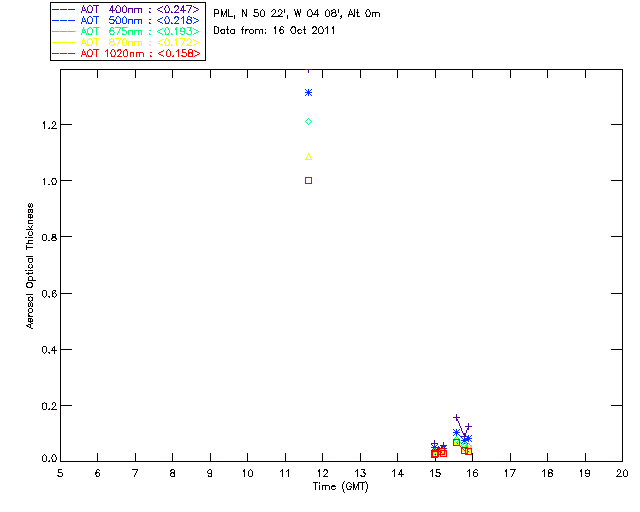Click x-axis tick label 10
Image resolution: width=640 pixels, height=512 pixels.
(247, 474)
